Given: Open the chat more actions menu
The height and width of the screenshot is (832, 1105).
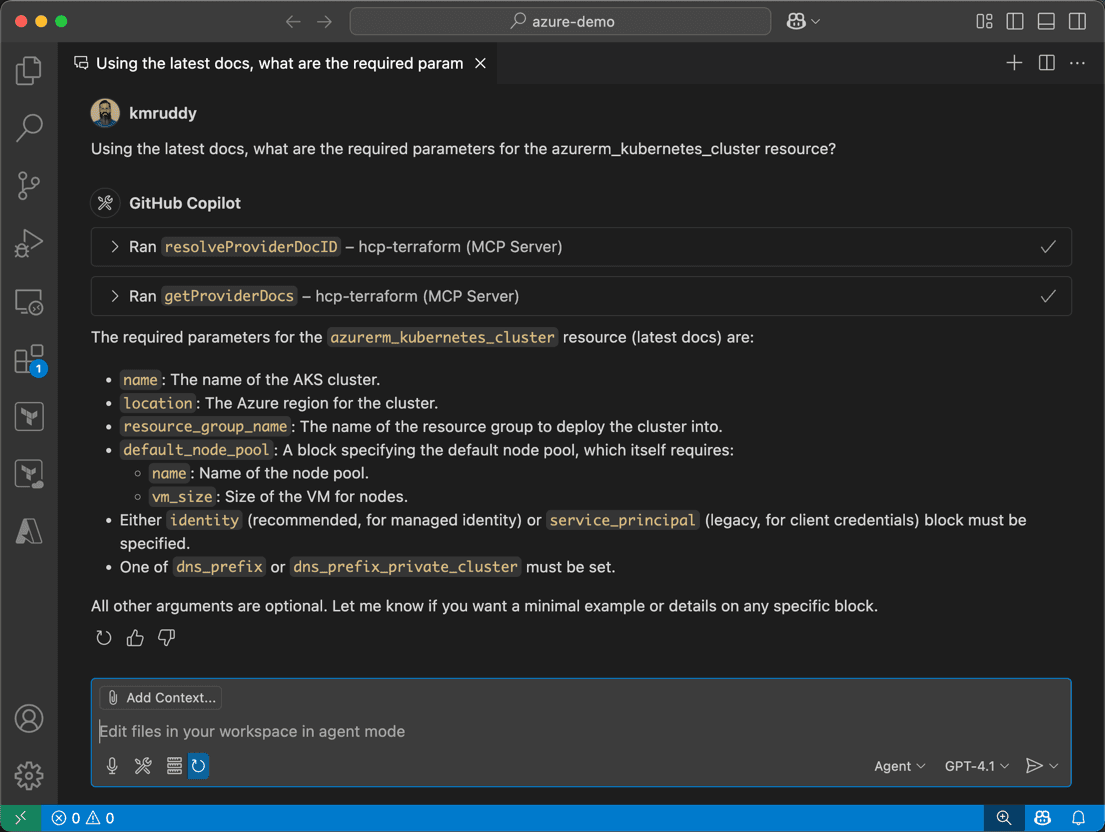Looking at the screenshot, I should (x=1077, y=62).
